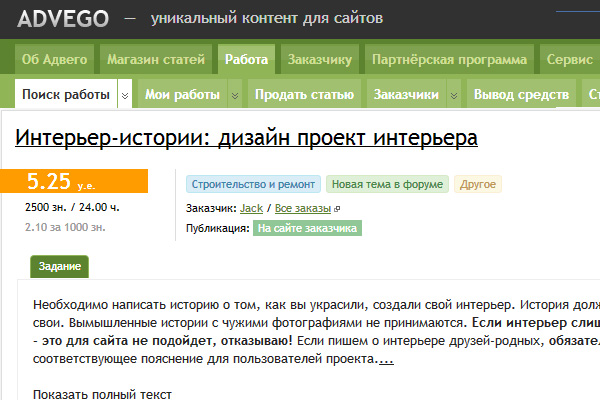This screenshot has width=600, height=400.
Task: Go to the Магазин статей section
Action: coord(156,60)
